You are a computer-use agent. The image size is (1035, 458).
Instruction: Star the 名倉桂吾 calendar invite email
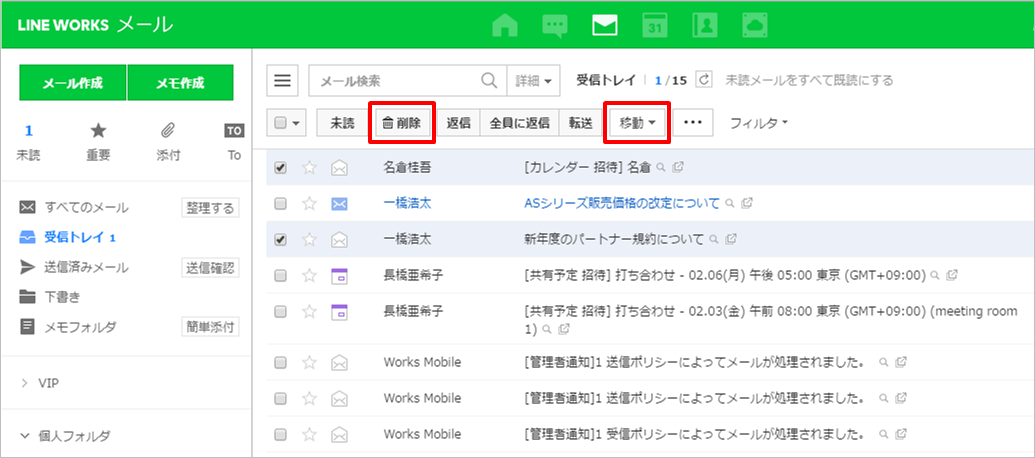tap(310, 168)
